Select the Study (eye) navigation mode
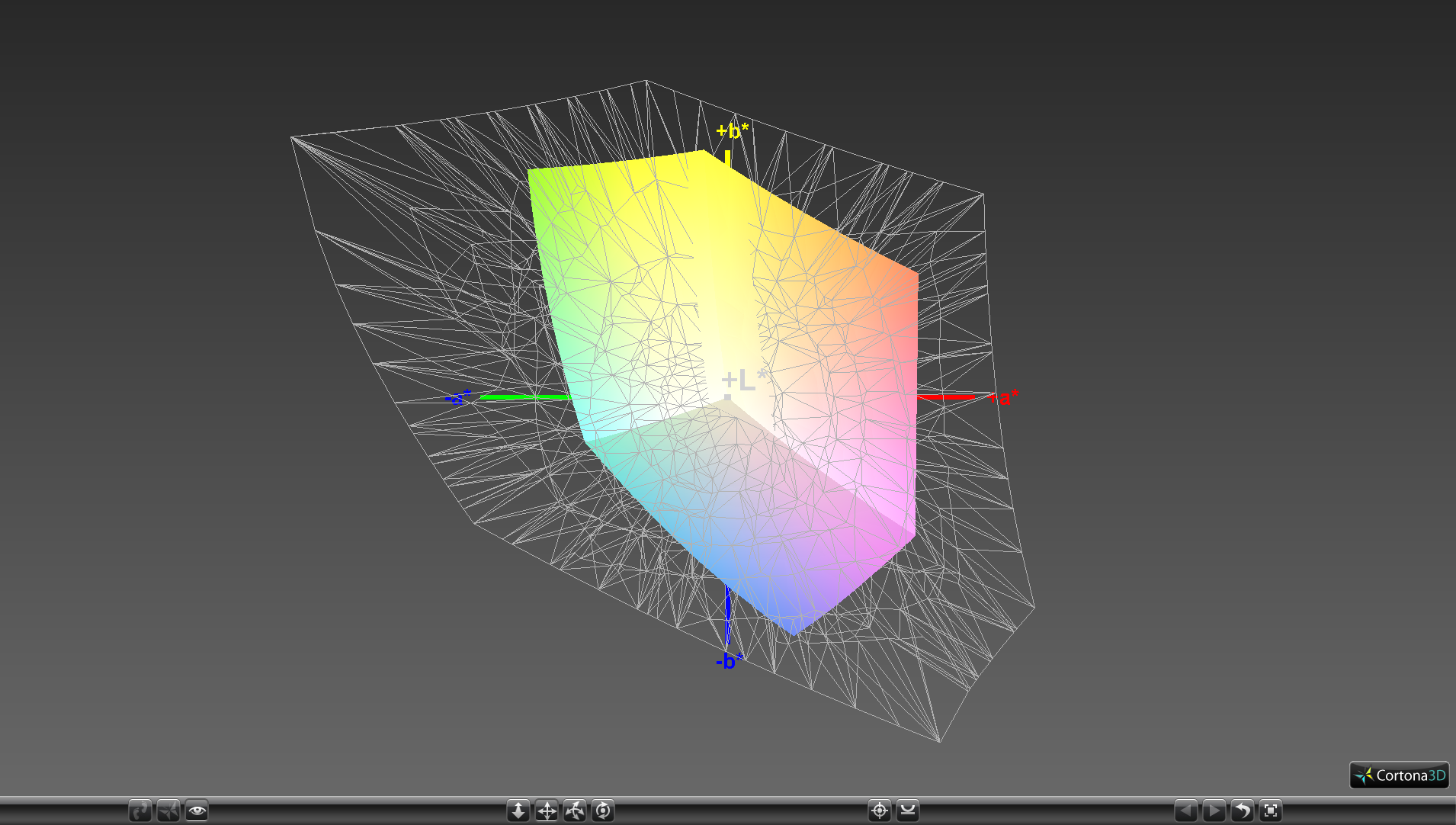Screen dimensions: 1456x825 [197, 811]
